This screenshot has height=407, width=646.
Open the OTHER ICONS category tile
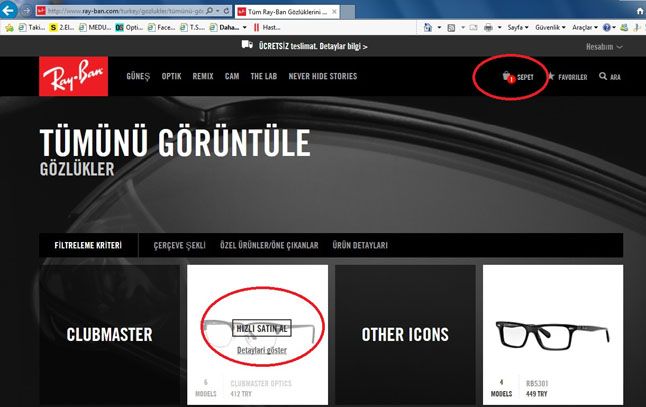pyautogui.click(x=405, y=334)
